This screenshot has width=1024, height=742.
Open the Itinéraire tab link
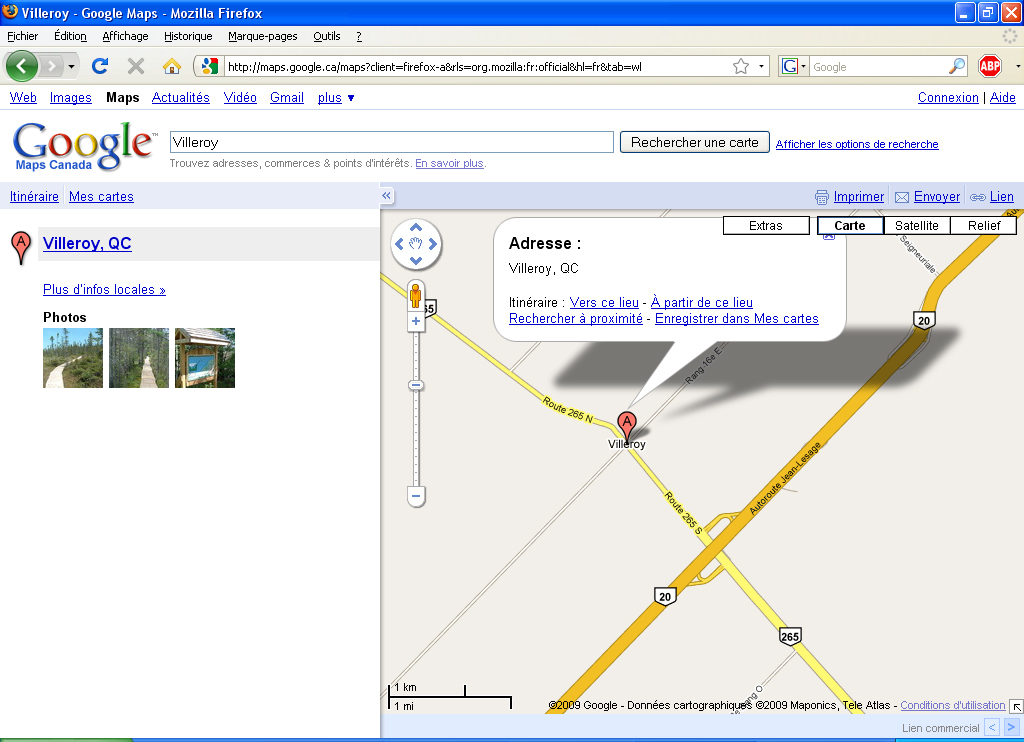[x=34, y=196]
